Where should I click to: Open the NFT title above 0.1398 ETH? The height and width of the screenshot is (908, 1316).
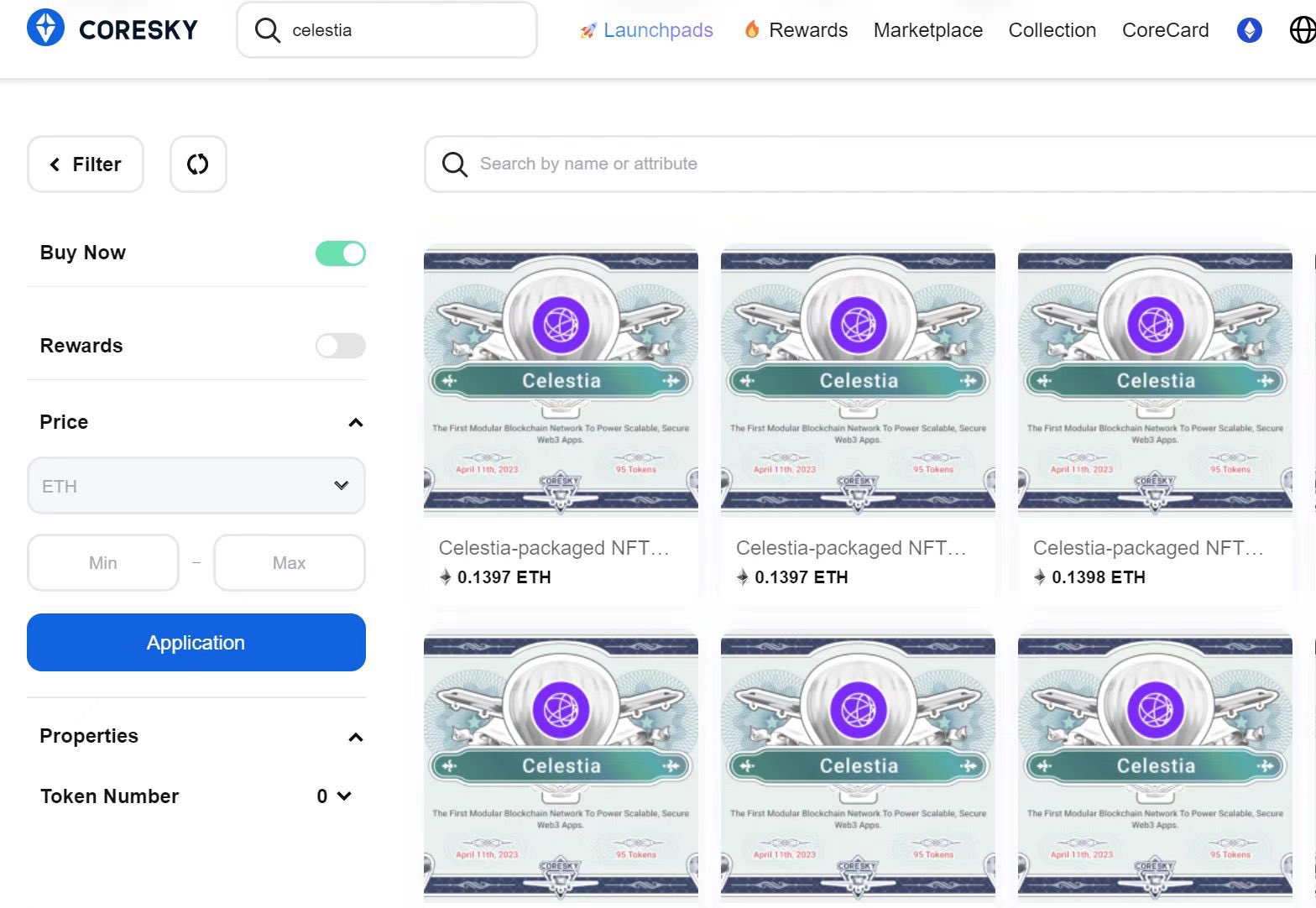tap(1148, 548)
